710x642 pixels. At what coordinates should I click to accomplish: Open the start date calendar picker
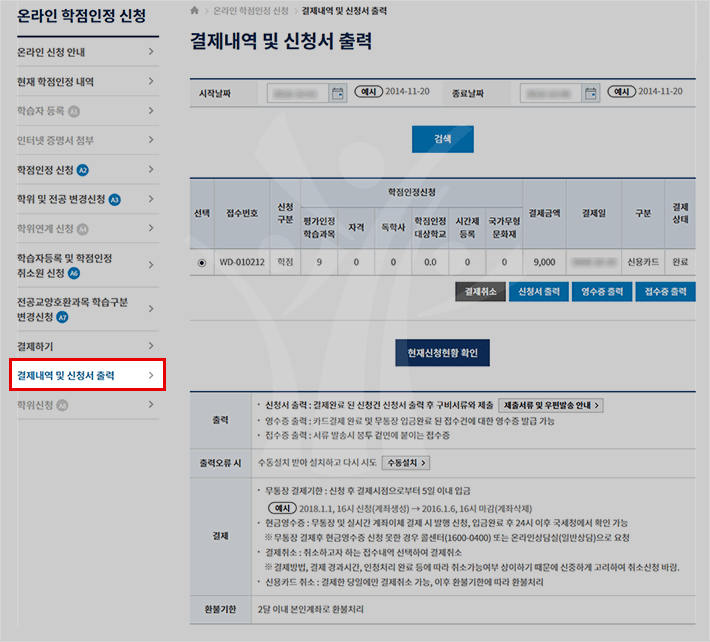pos(337,92)
